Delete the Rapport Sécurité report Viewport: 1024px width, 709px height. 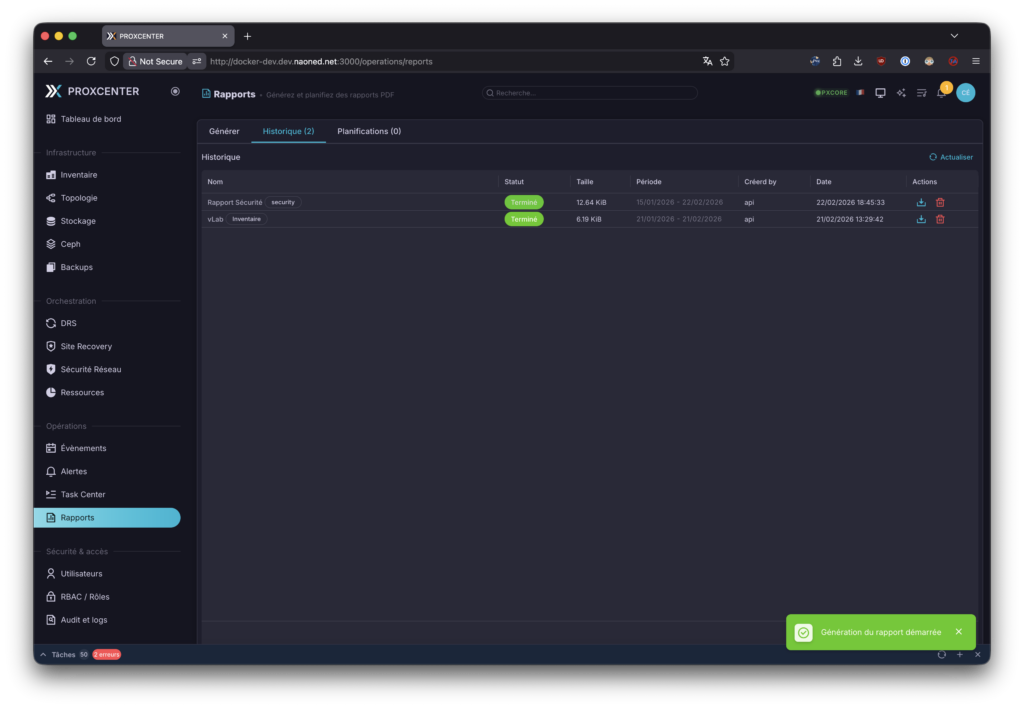[x=940, y=202]
